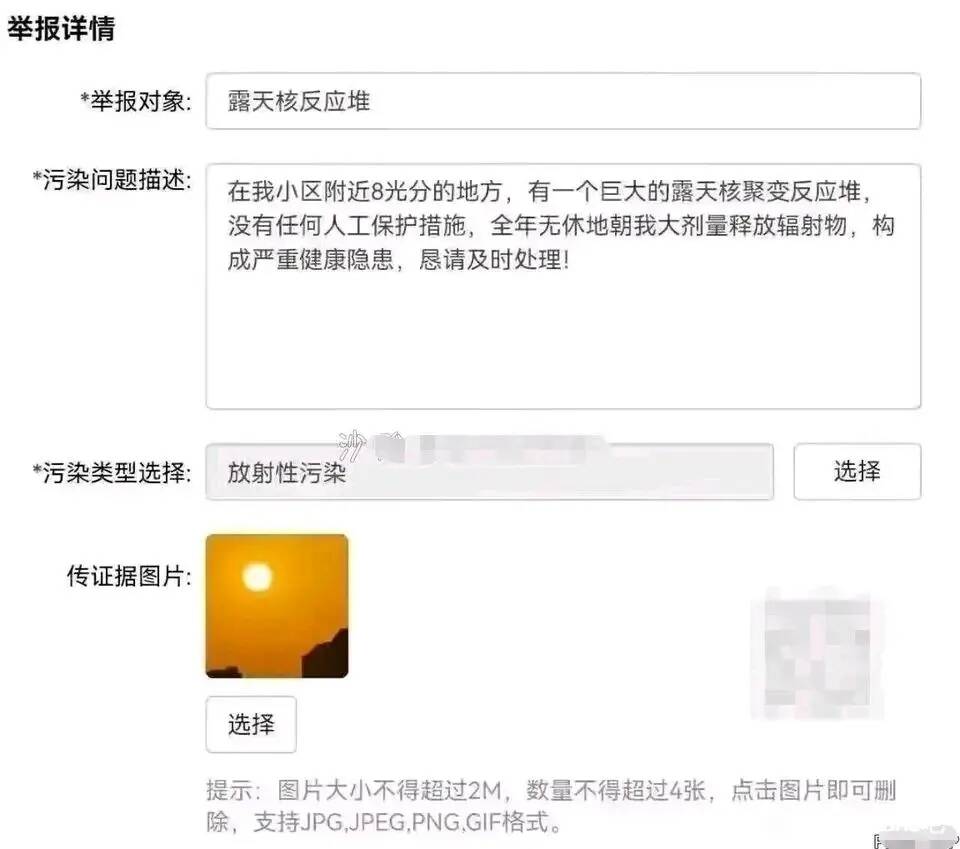
Task: Click 选择 button below the evidence image
Action: tap(251, 724)
